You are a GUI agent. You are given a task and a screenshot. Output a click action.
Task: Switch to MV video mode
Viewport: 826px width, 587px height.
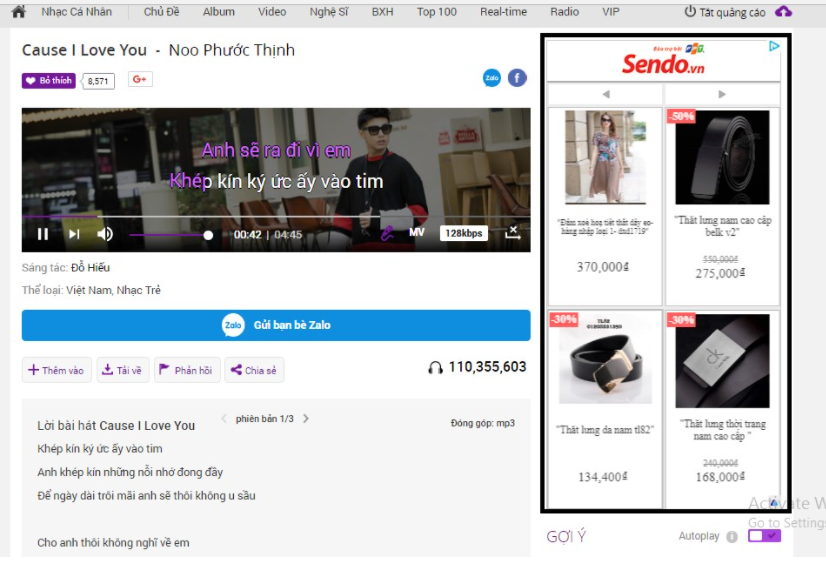417,233
